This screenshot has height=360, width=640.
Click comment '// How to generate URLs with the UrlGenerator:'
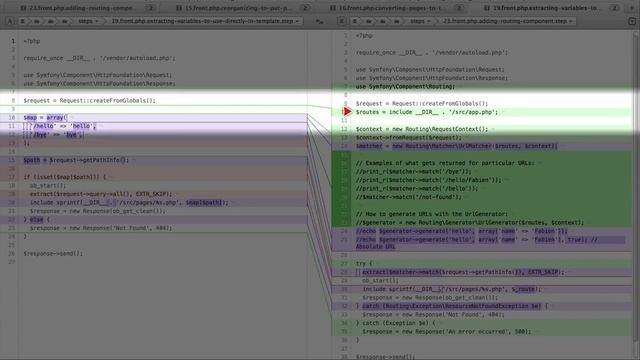coord(431,214)
